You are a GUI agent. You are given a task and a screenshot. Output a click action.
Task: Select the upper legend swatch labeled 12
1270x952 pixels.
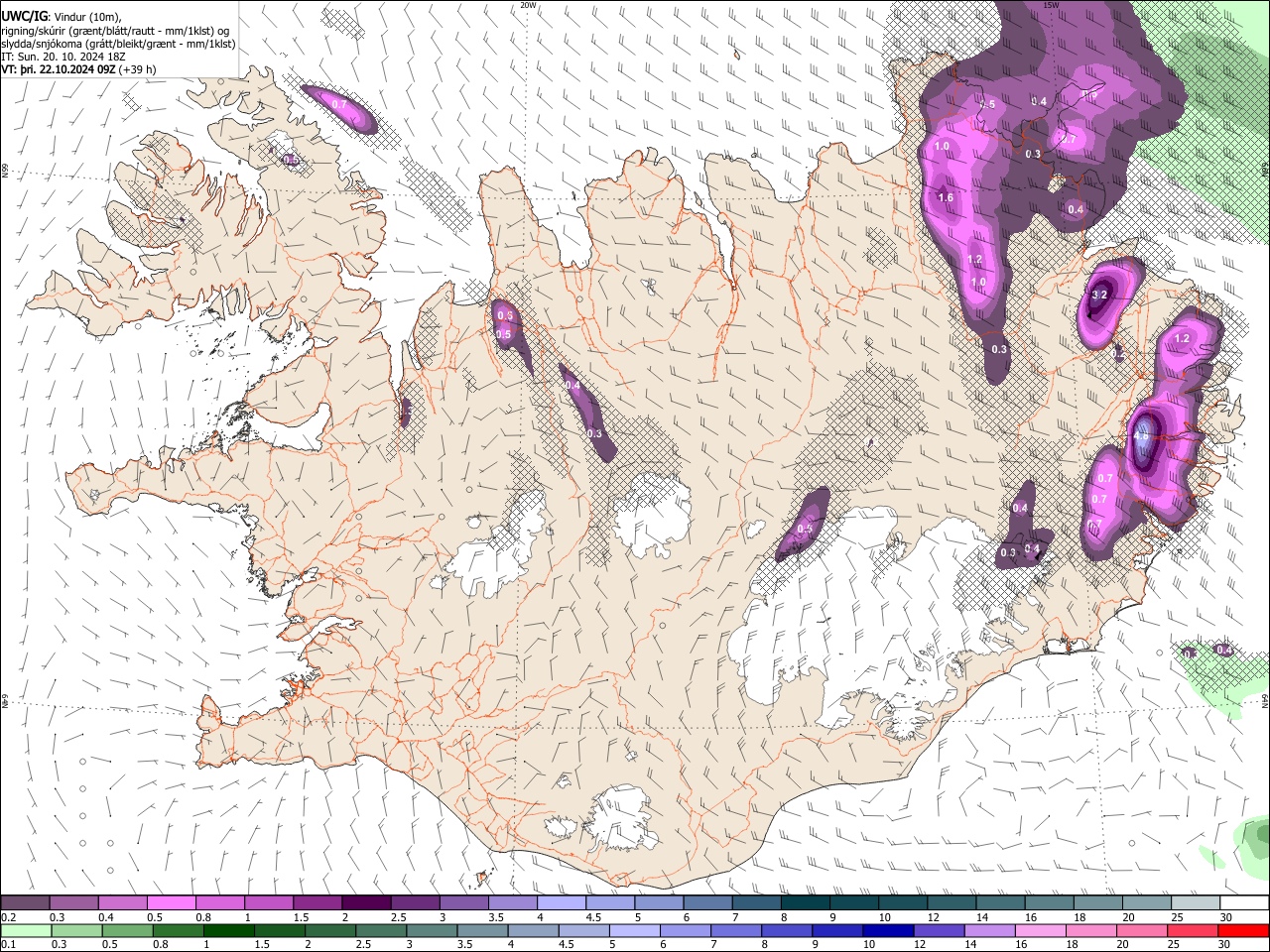(x=952, y=903)
